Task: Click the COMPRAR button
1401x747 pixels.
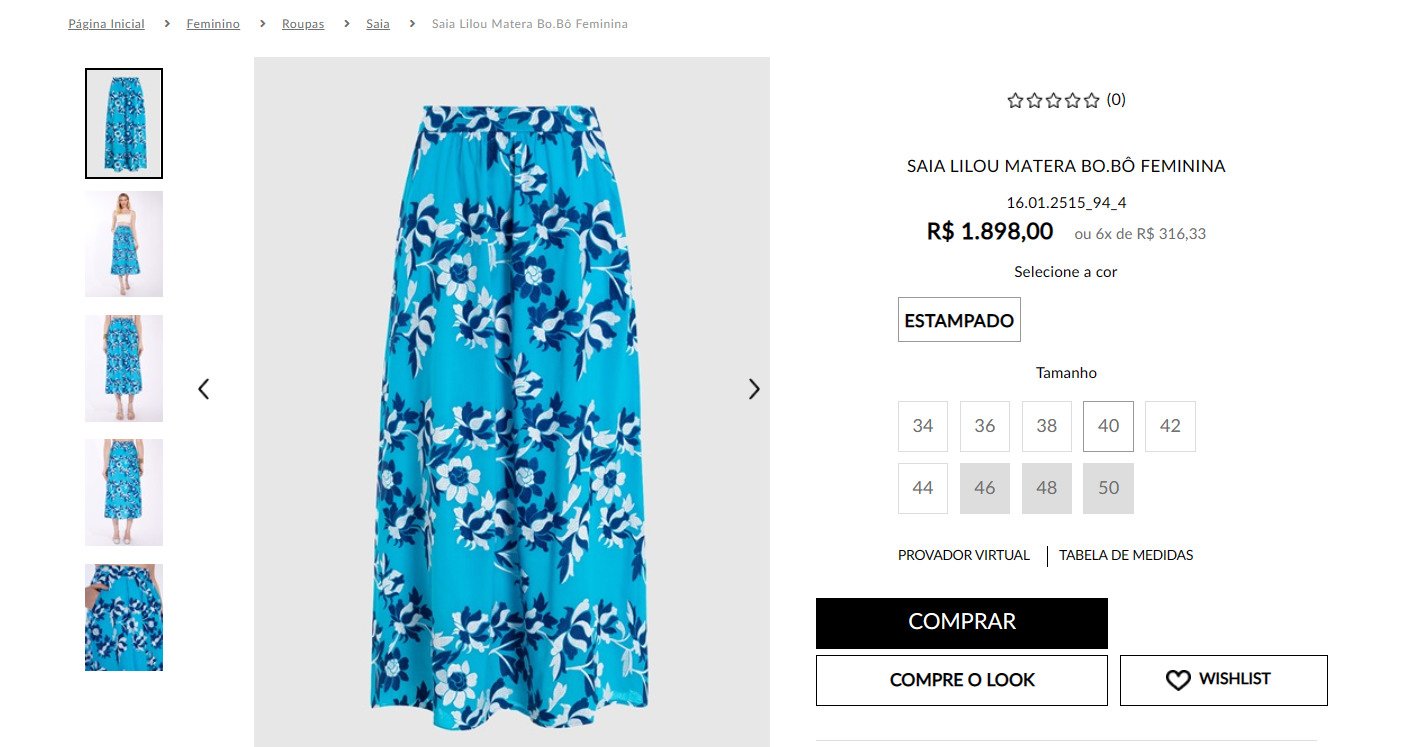Action: 962,623
